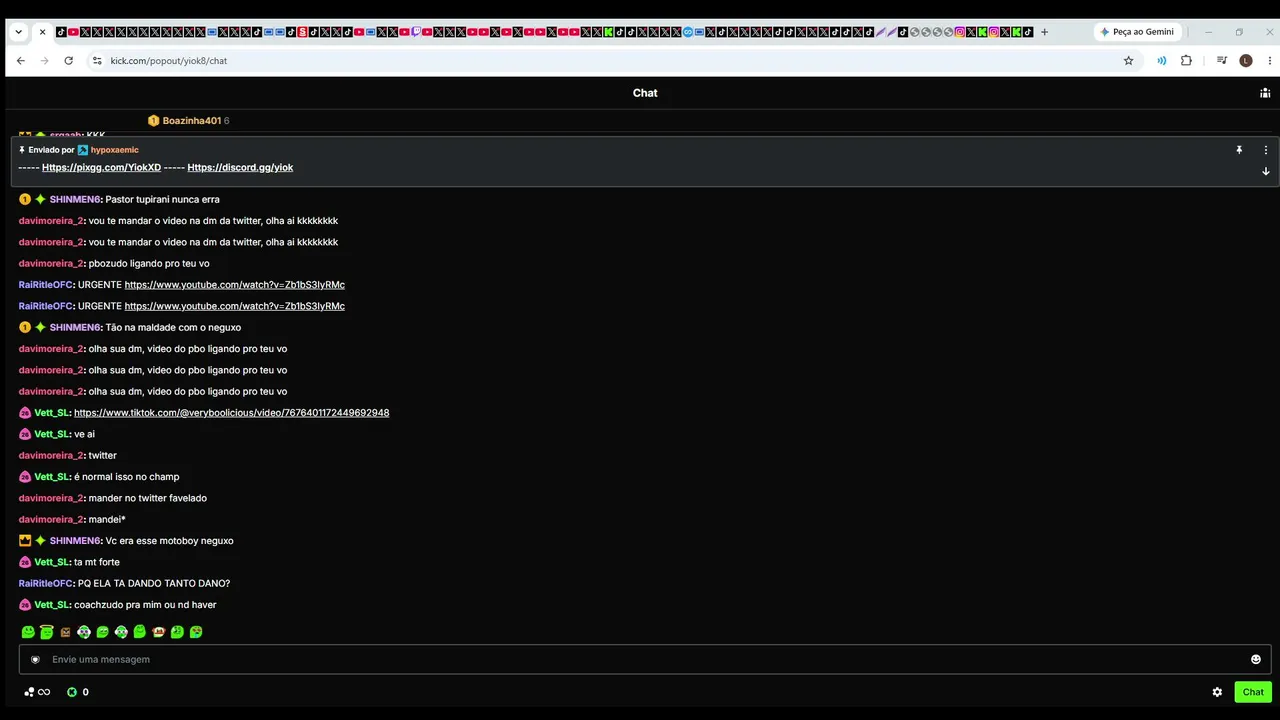
Task: Click the shield icon inside message box
Action: tap(36, 659)
